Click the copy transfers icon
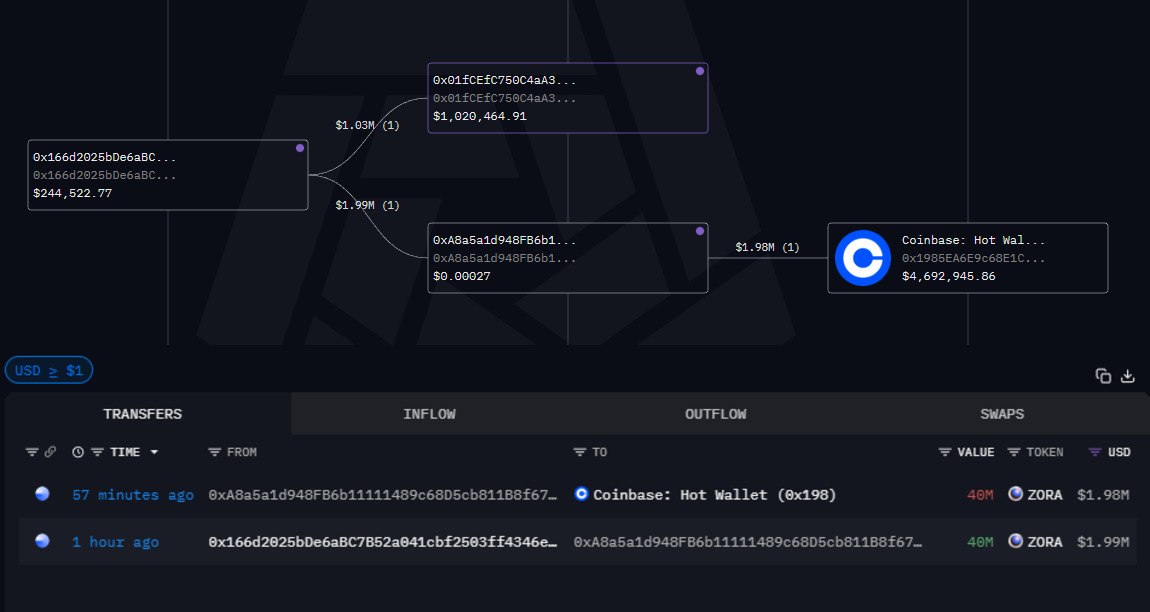 pos(1103,376)
